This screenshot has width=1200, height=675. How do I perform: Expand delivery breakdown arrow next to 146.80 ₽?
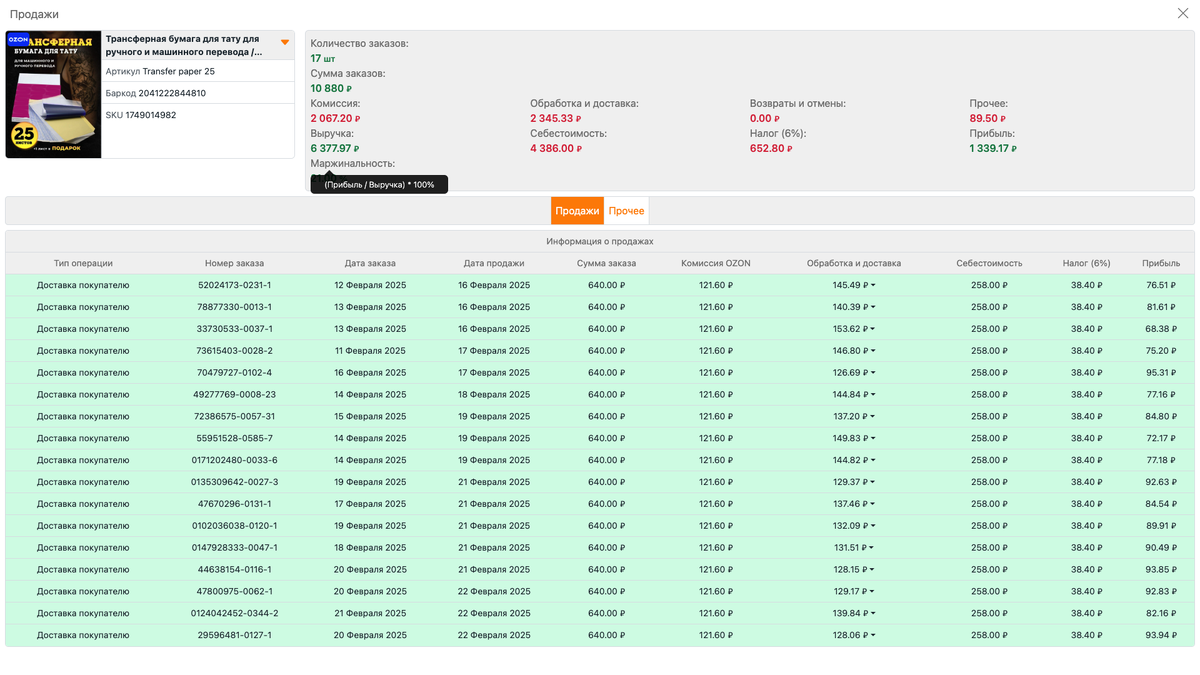point(873,351)
